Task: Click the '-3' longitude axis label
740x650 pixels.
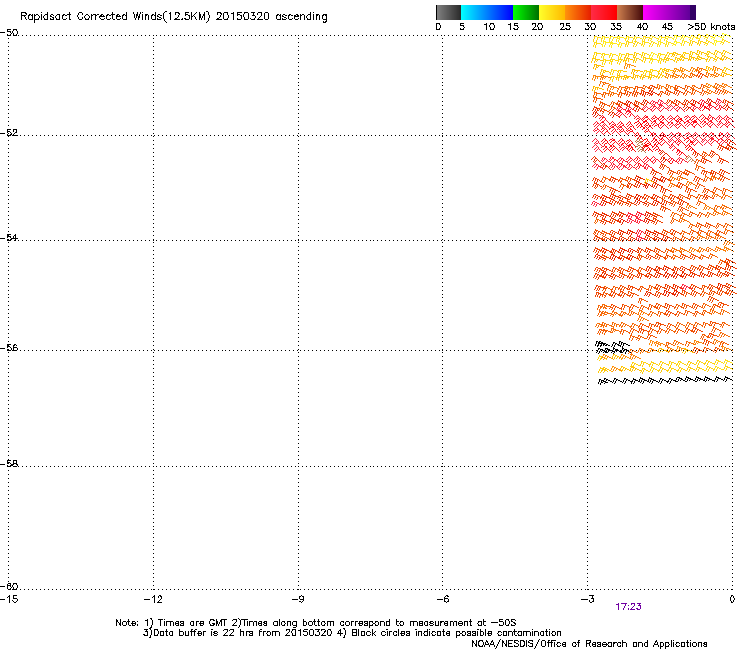Action: click(x=587, y=599)
